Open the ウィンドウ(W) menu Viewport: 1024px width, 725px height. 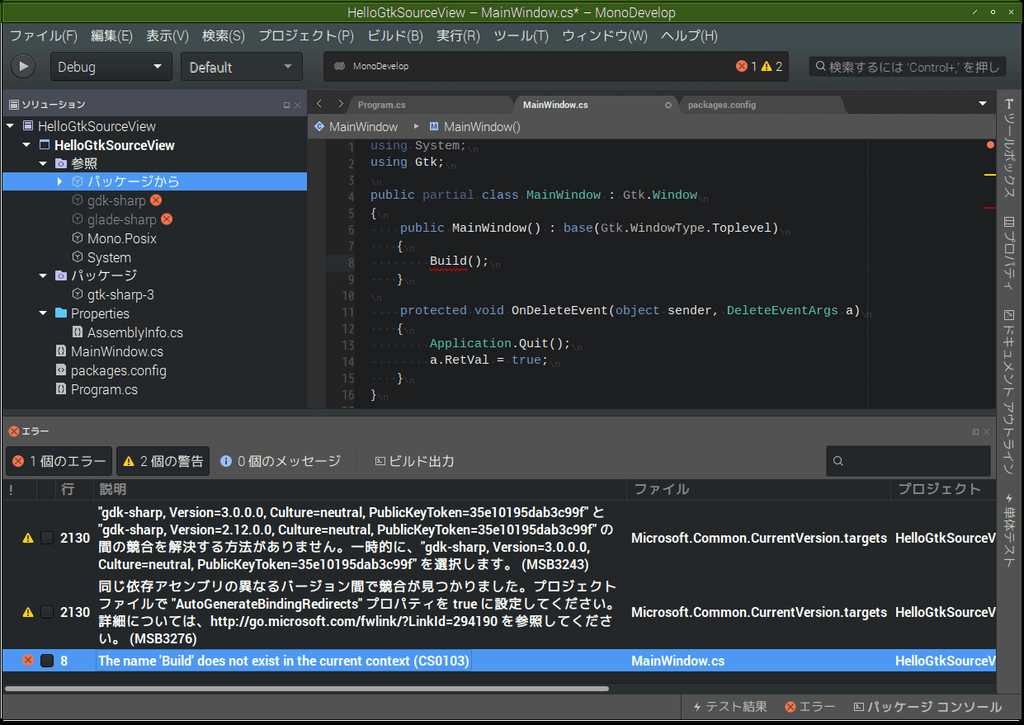click(x=605, y=35)
